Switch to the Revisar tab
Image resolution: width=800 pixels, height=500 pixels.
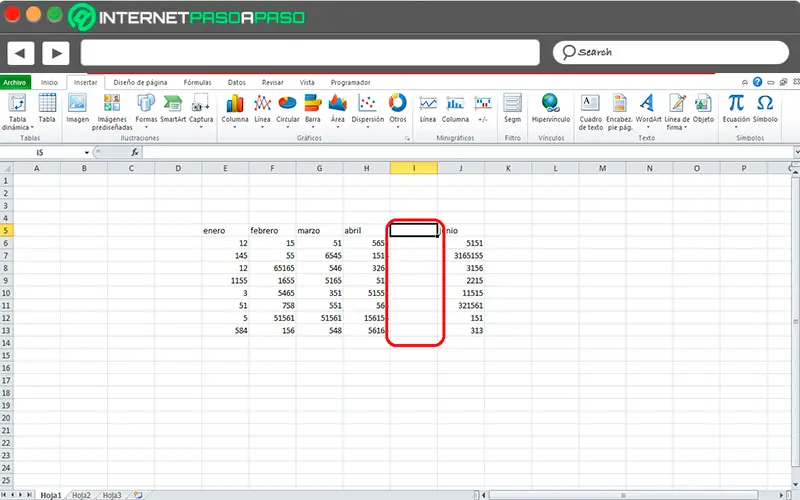coord(272,82)
